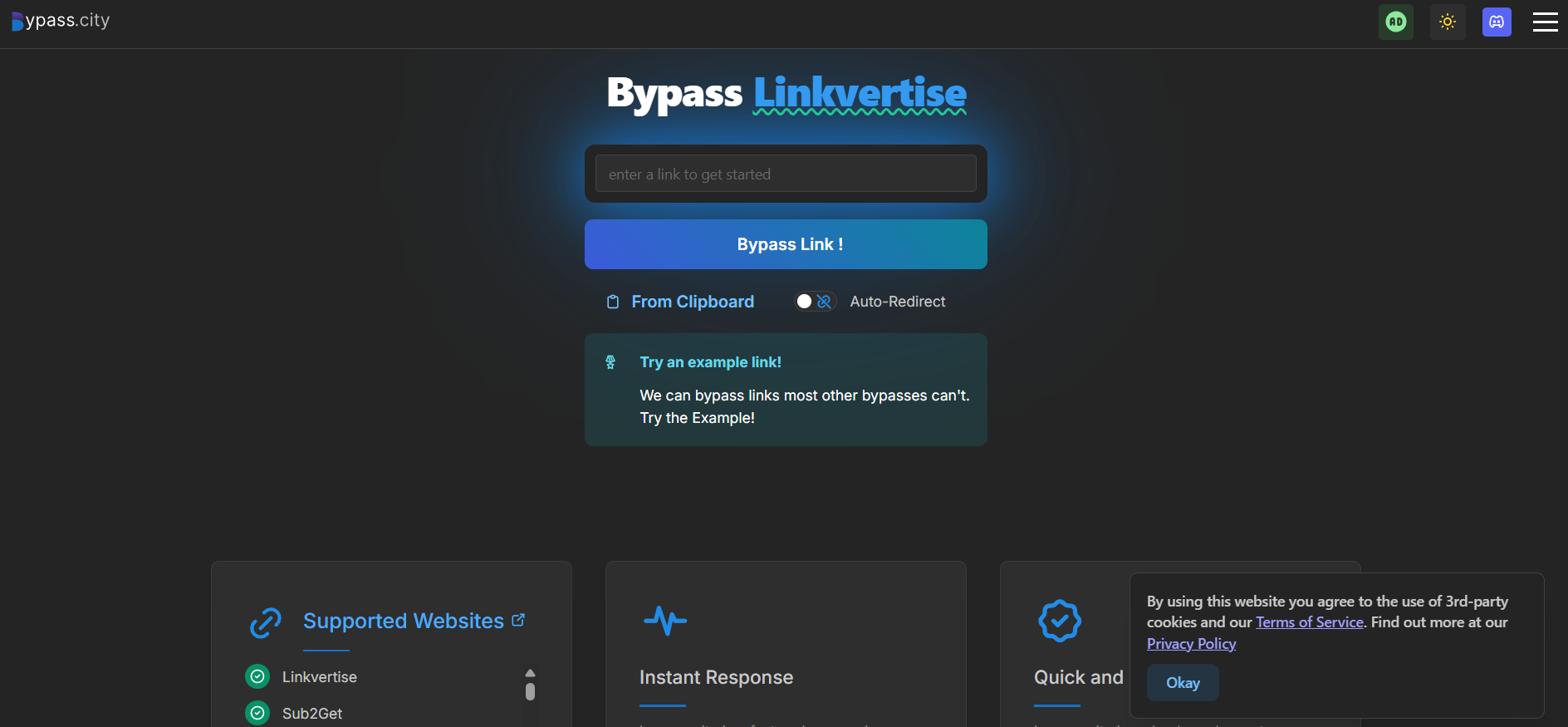Screen dimensions: 1568x727
Task: Toggle the Auto-Redirect switch
Action: [x=814, y=302]
